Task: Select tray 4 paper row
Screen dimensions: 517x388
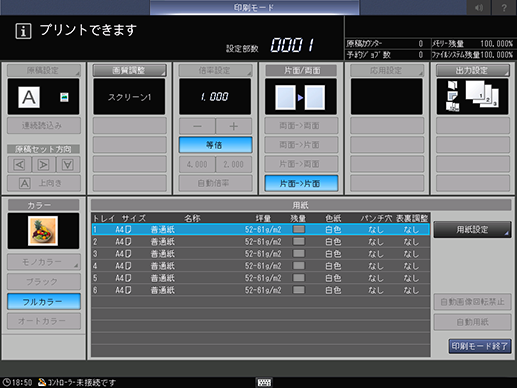Action: click(x=261, y=266)
